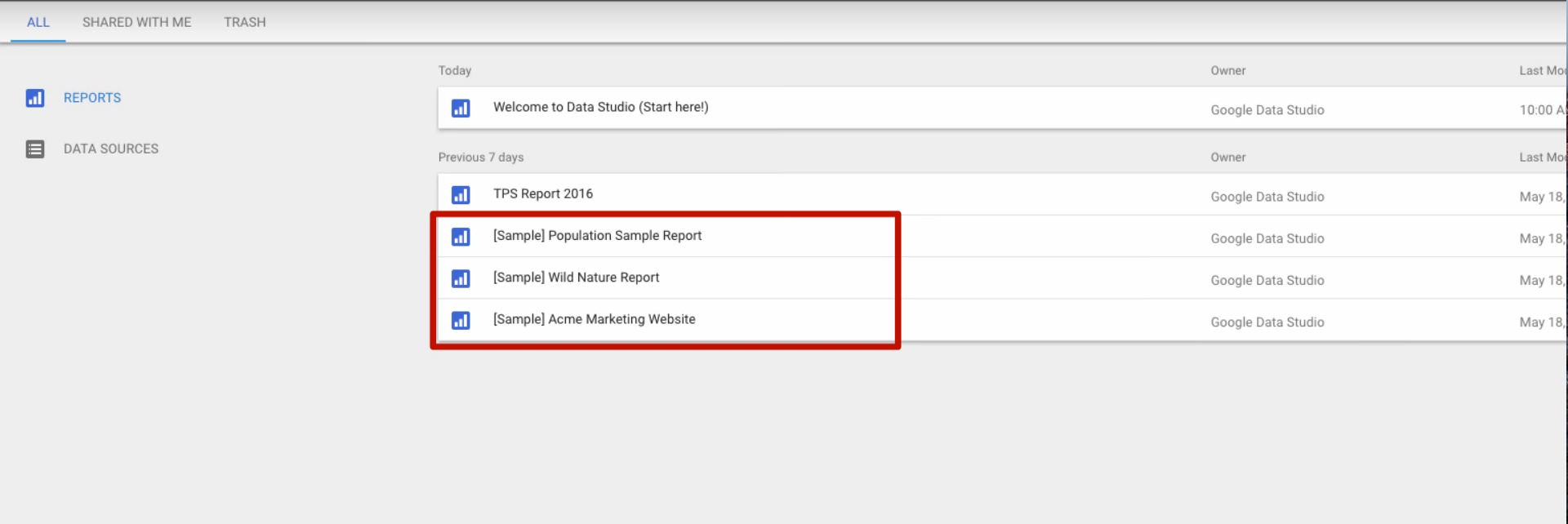This screenshot has width=1568, height=524.
Task: Click report icon for Acme Marketing Website
Action: point(461,320)
